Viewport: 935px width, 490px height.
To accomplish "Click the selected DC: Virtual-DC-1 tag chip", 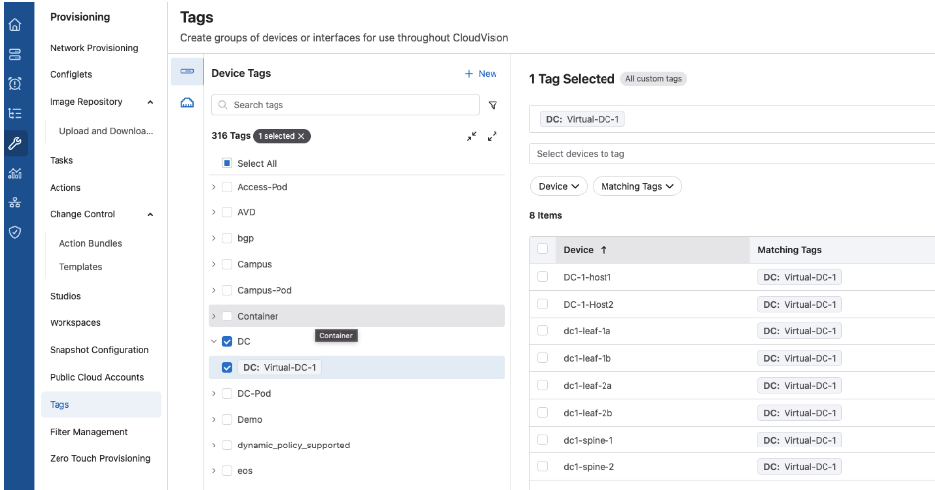I will (x=582, y=119).
